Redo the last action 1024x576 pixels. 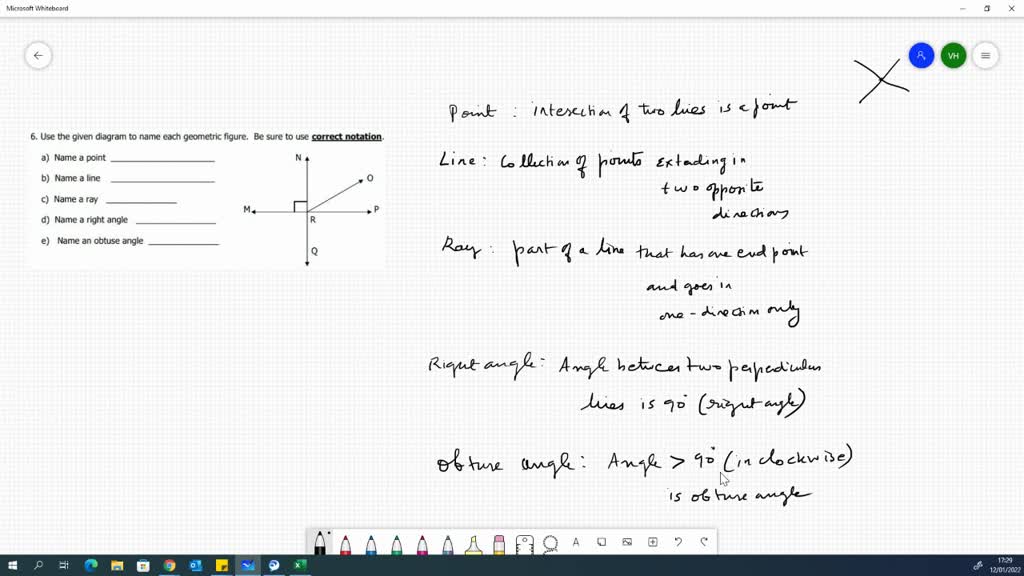tap(702, 542)
